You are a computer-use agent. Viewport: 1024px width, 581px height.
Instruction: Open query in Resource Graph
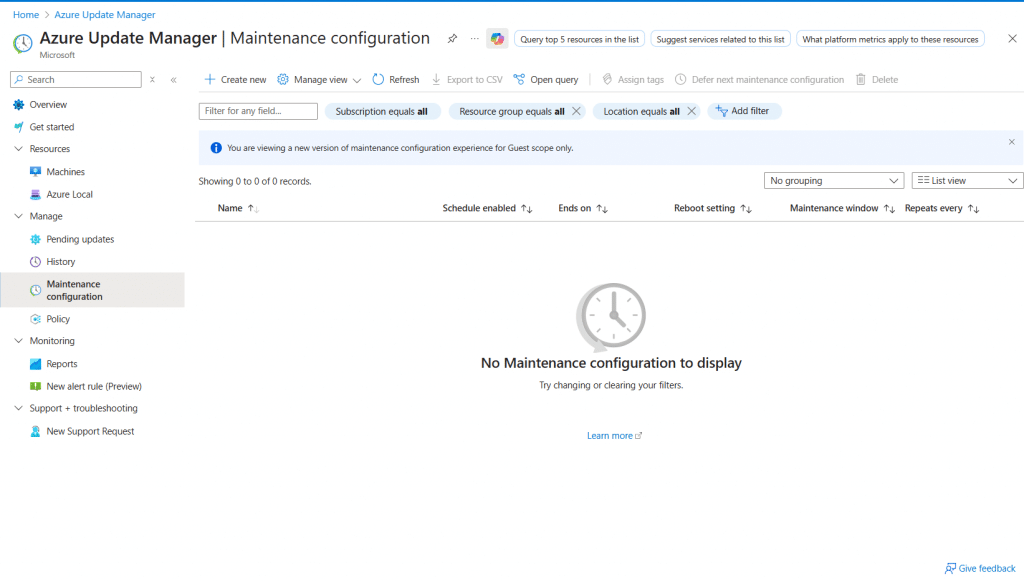coord(546,80)
